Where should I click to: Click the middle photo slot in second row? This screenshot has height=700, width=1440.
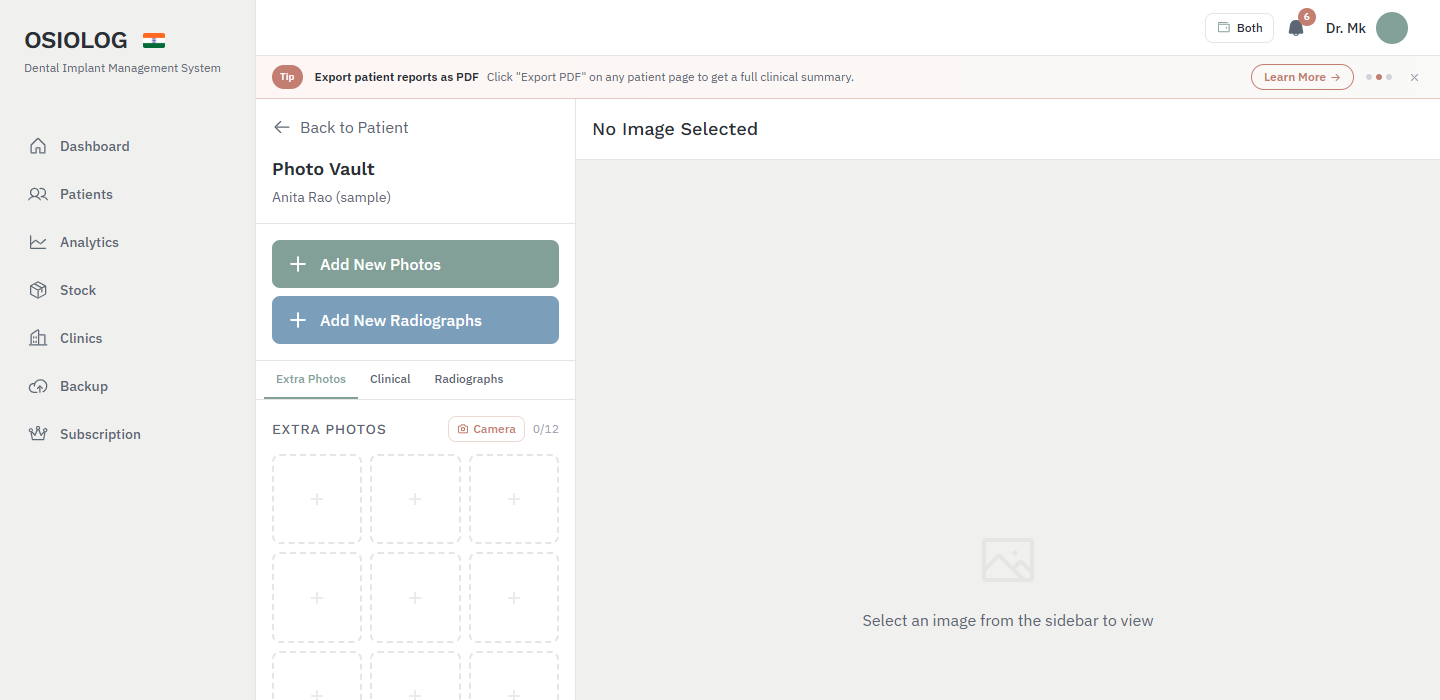(415, 598)
